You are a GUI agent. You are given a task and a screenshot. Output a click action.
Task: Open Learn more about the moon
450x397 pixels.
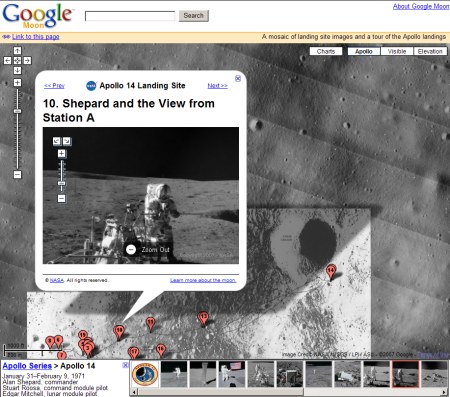(x=203, y=280)
